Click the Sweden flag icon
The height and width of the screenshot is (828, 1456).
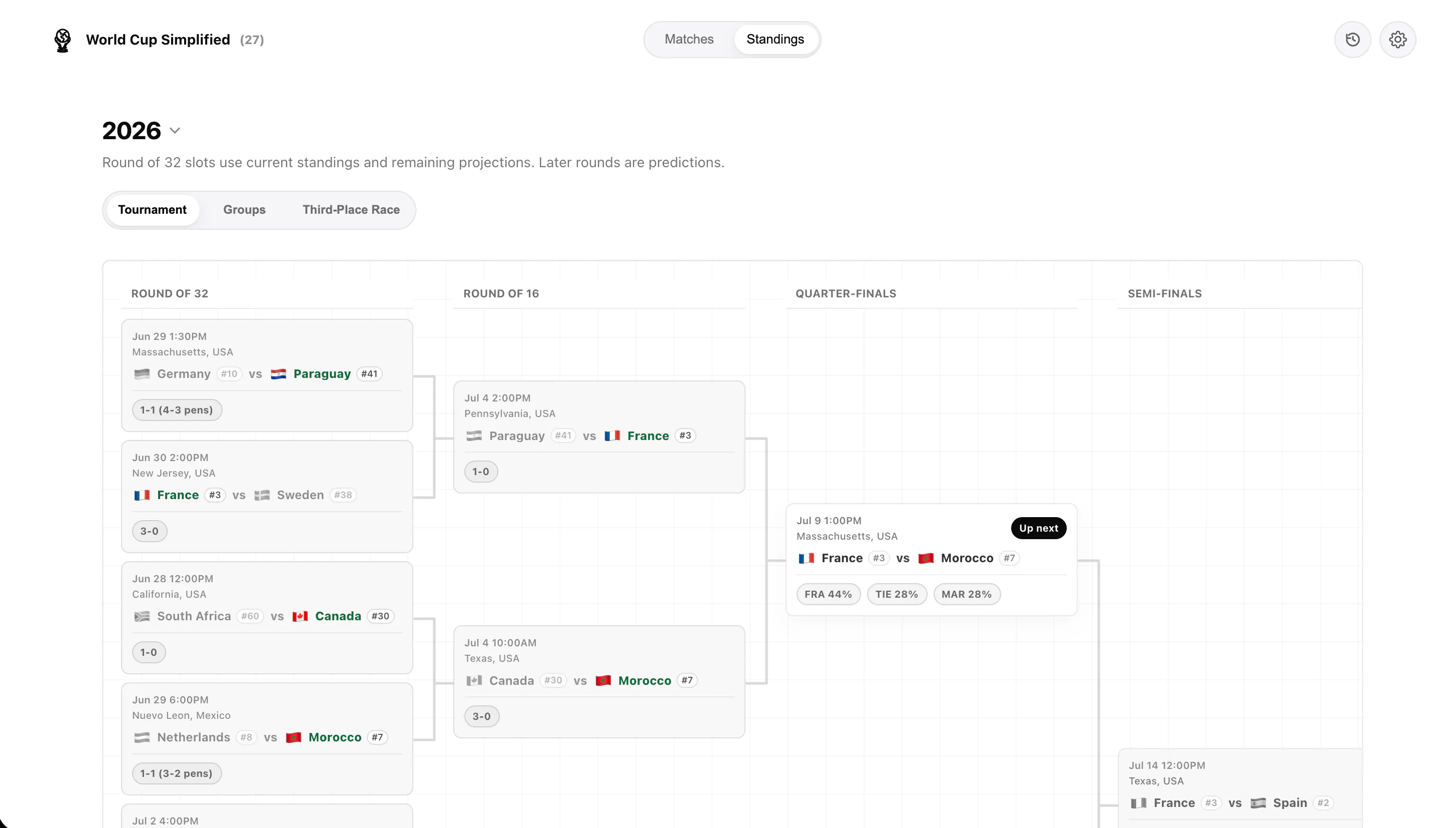pos(262,495)
